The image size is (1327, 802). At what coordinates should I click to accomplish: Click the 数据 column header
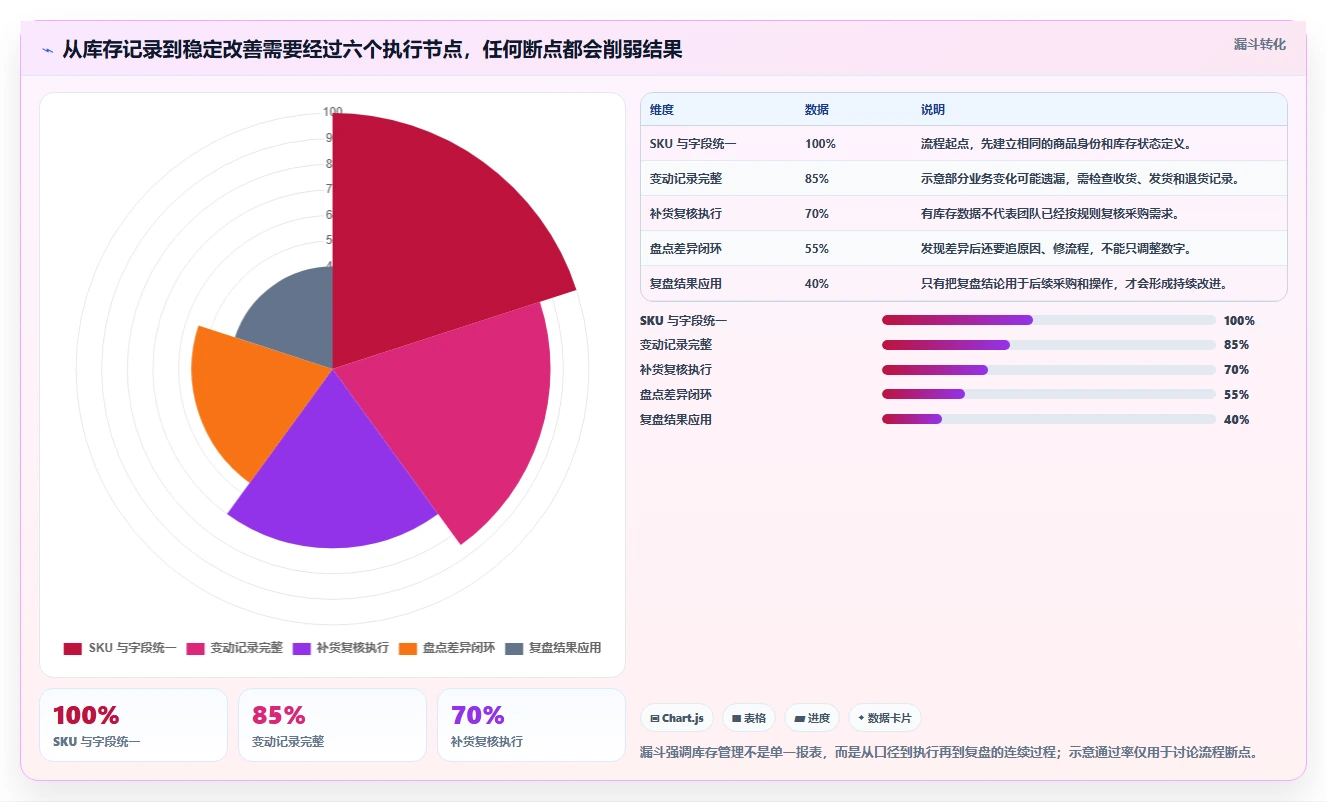pyautogui.click(x=817, y=110)
